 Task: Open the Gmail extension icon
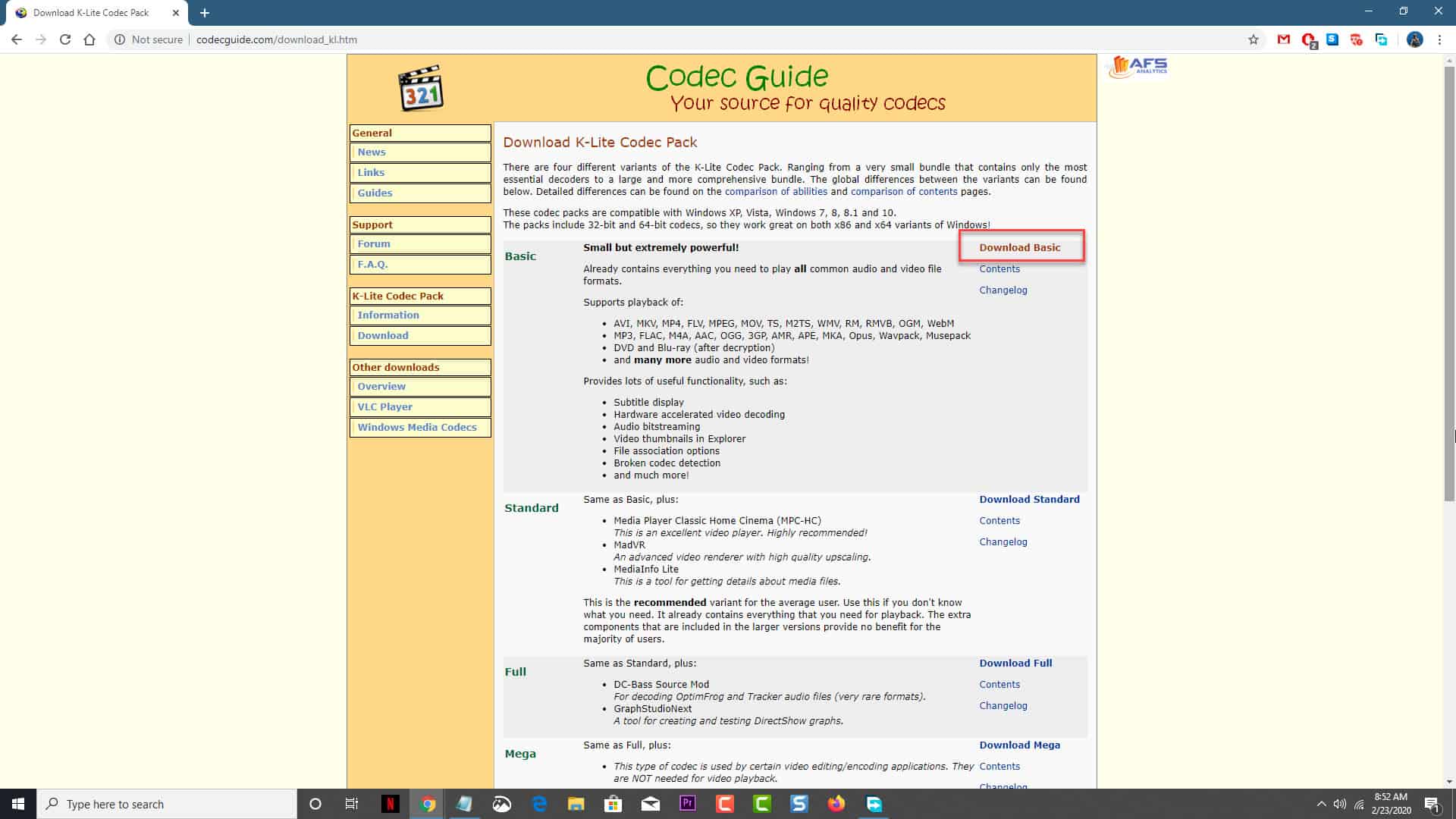(x=1284, y=39)
